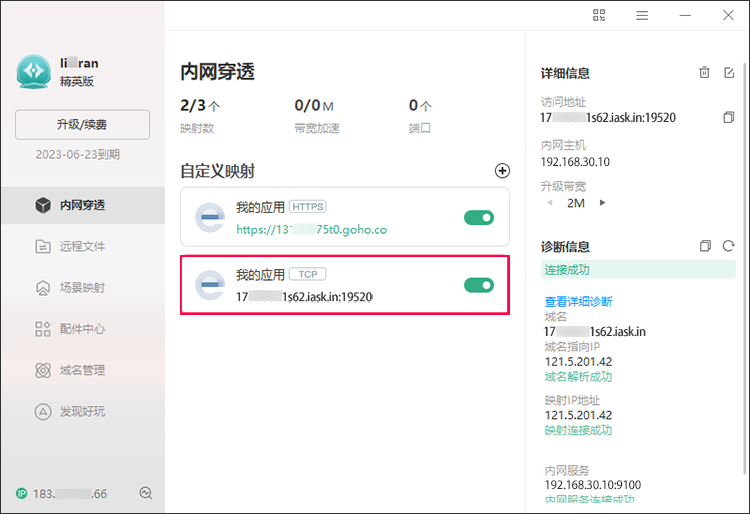Click the green IP badge icon
750x514 pixels.
click(x=22, y=493)
